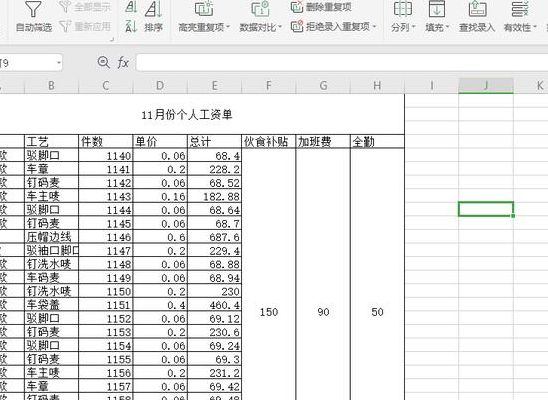Click the piece count cell 1140
The height and width of the screenshot is (400, 548).
coord(106,155)
